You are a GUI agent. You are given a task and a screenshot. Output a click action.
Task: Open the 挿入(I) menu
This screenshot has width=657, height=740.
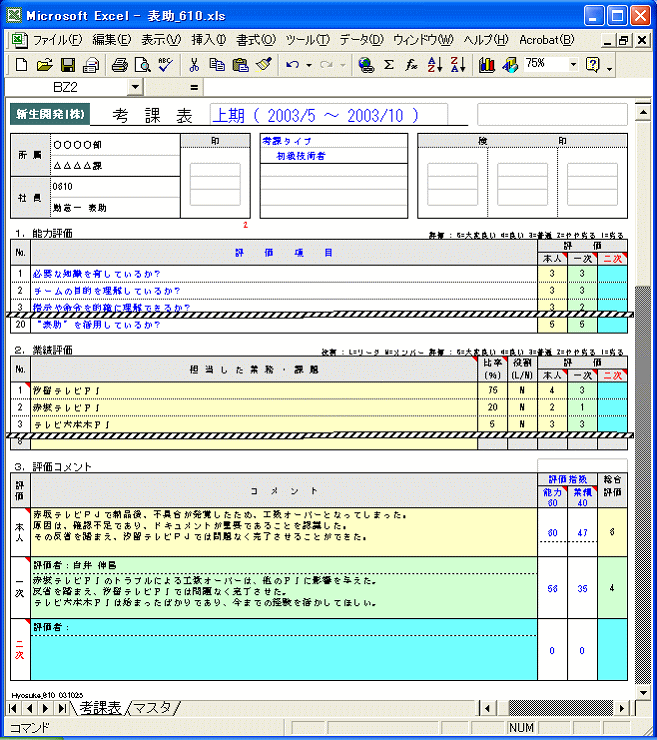pos(209,40)
